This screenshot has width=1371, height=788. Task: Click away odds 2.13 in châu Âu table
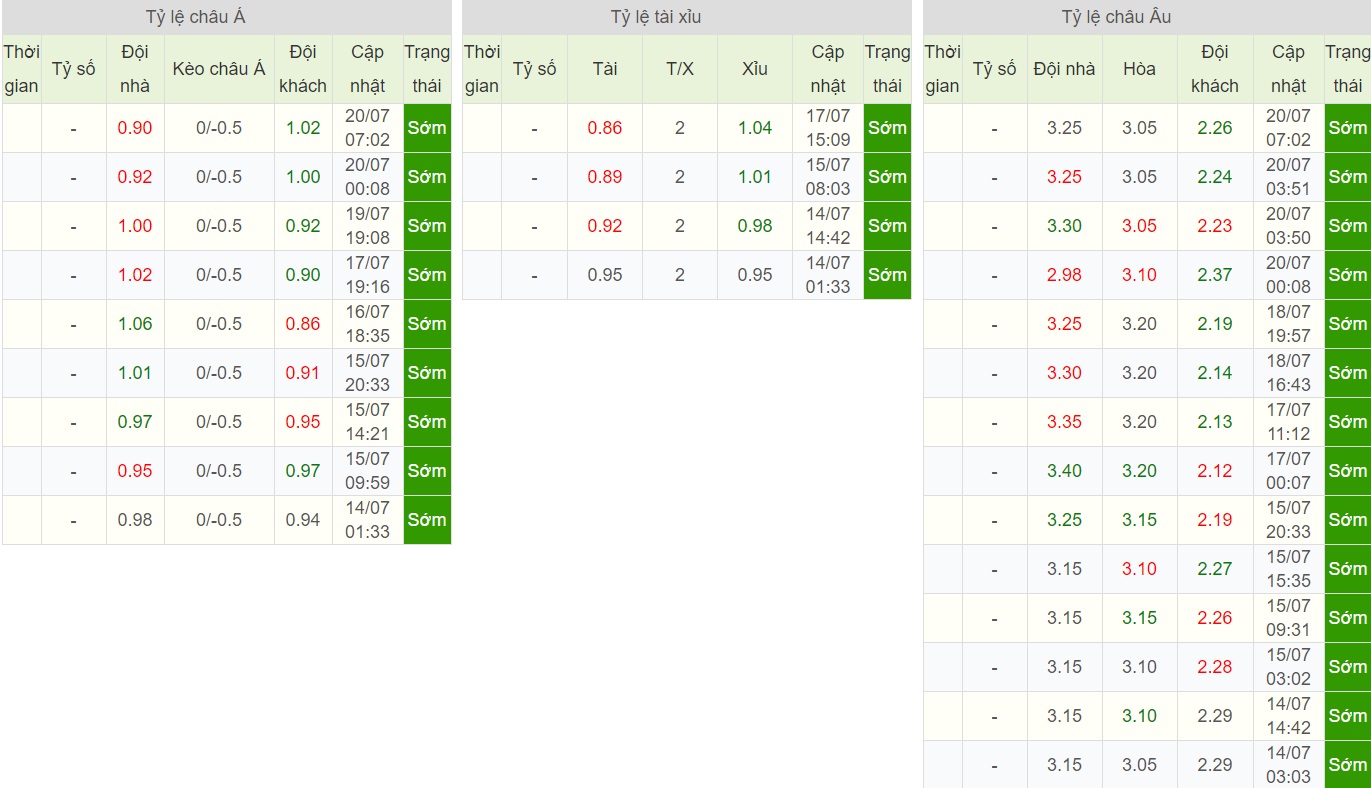click(x=1215, y=422)
